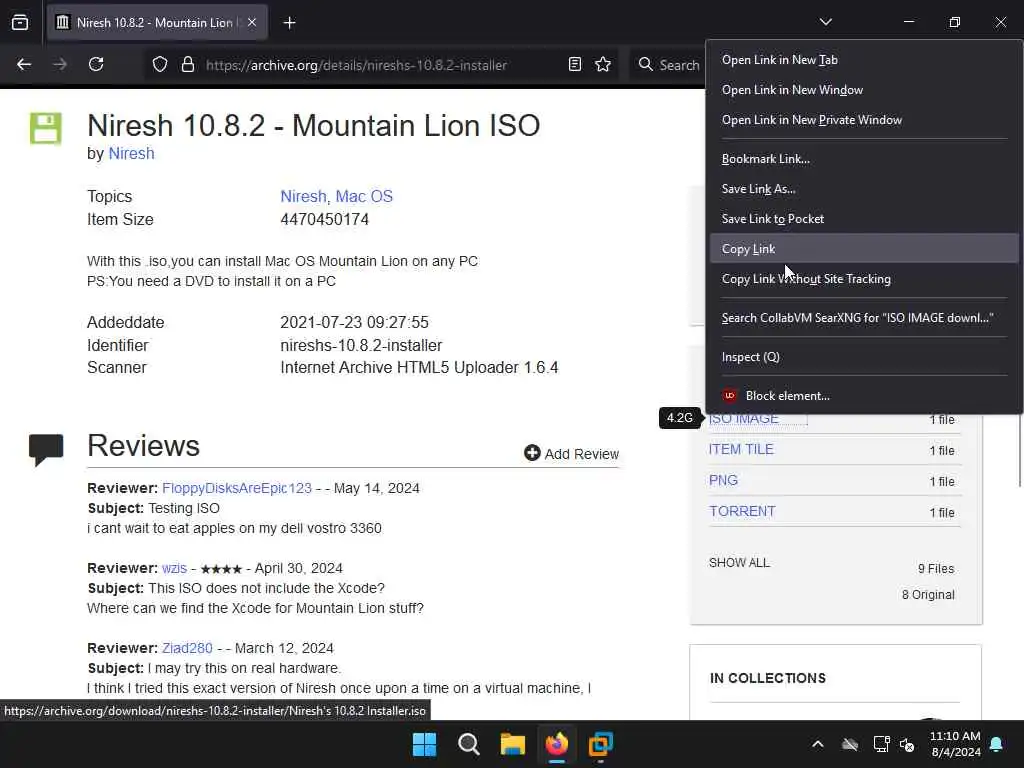Open clock showing 11:10 AM
Viewport: 1024px width, 768px height.
(x=955, y=744)
